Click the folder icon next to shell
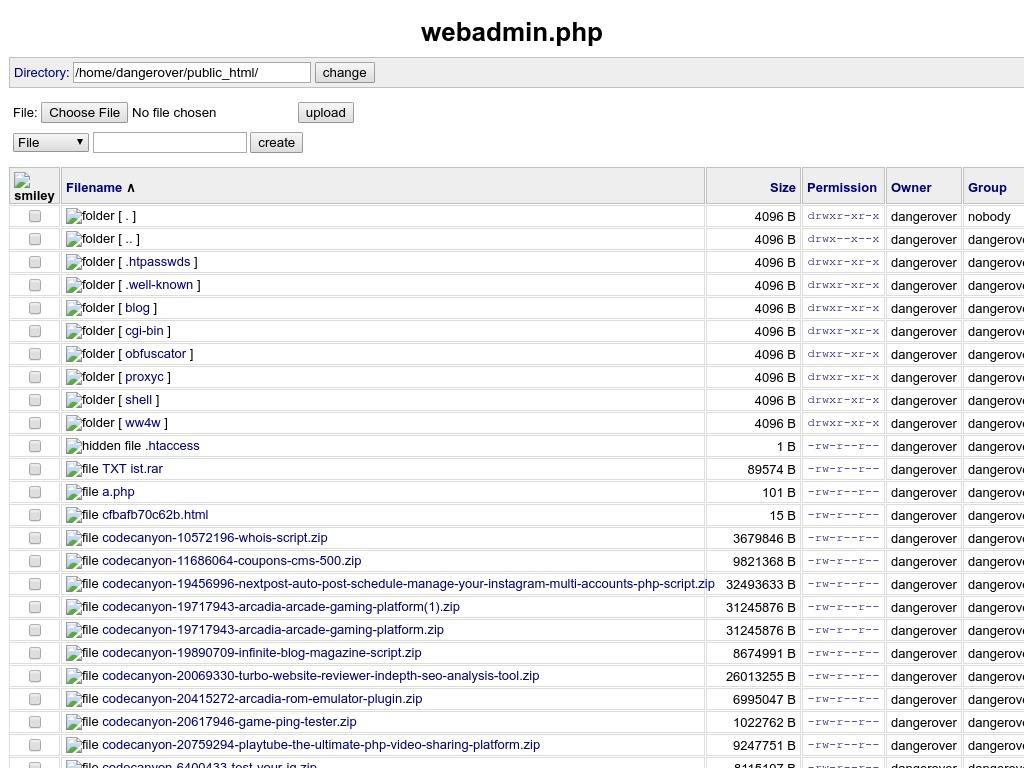The image size is (1024, 768). pyautogui.click(x=74, y=400)
